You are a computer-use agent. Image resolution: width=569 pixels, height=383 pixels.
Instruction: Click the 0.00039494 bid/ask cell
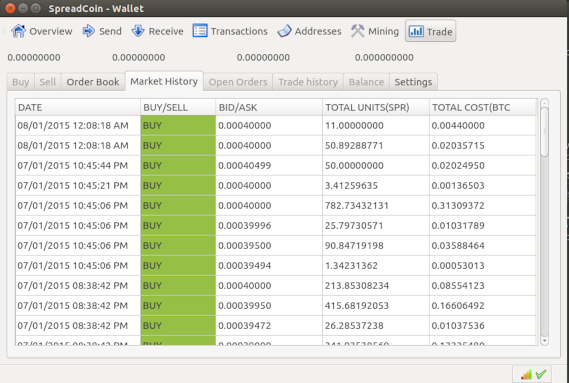(269, 265)
